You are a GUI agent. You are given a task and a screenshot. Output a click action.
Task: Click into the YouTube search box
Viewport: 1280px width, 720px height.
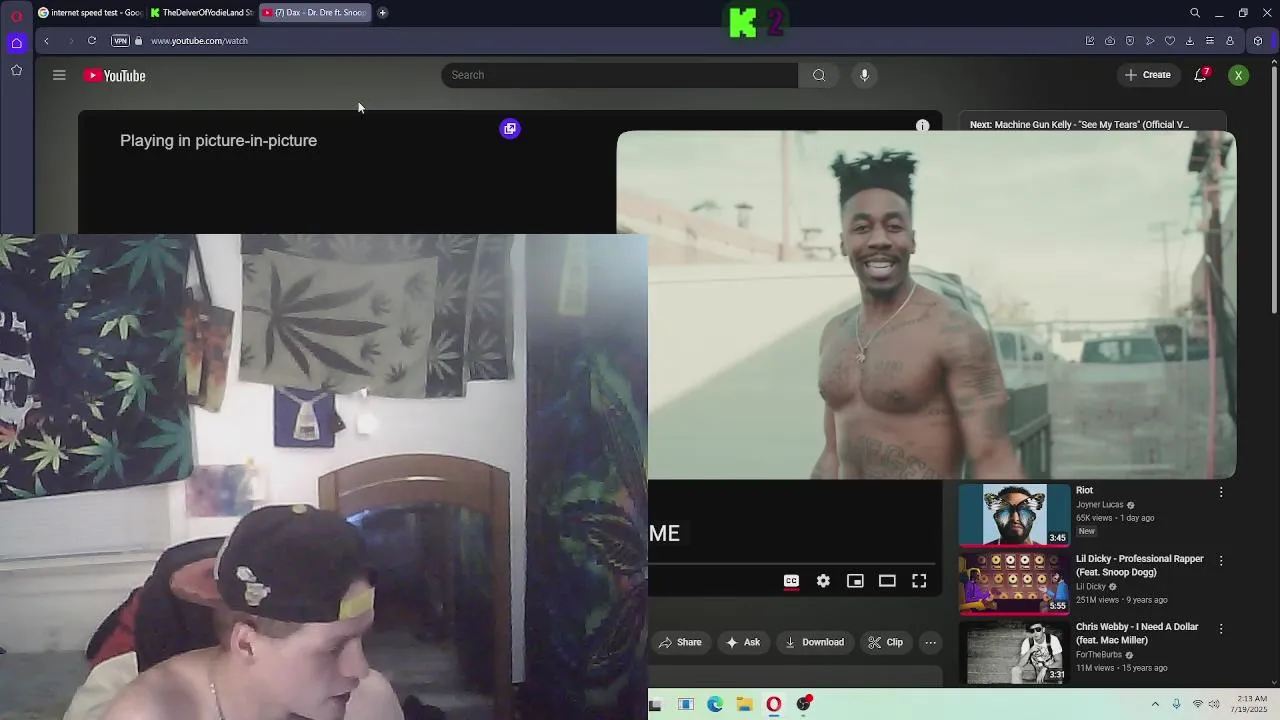pyautogui.click(x=619, y=75)
